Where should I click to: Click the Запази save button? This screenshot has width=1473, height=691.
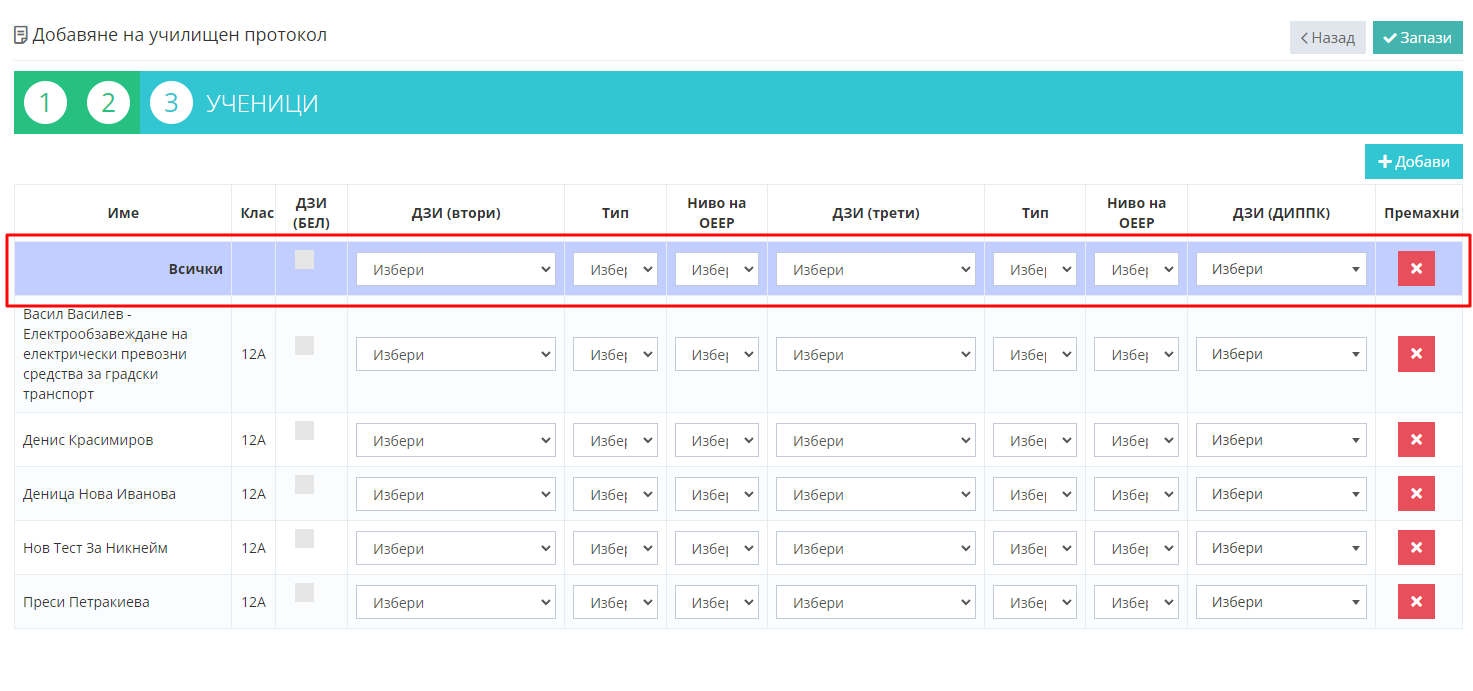(x=1417, y=38)
